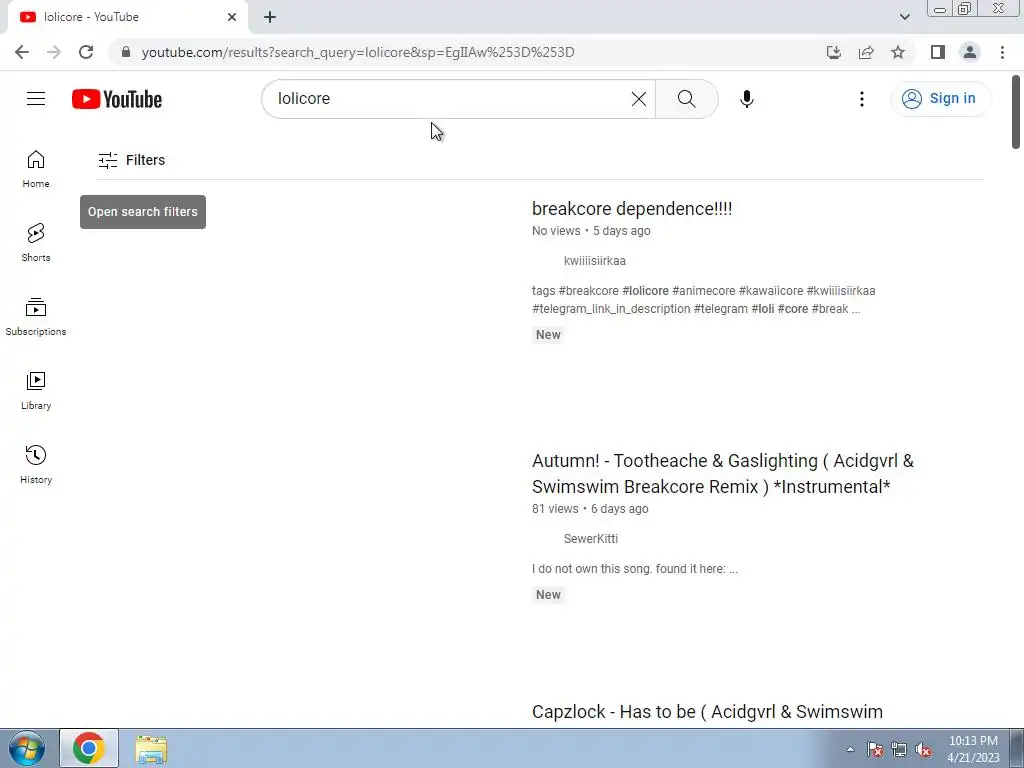Click the Chrome icon in the taskbar
The height and width of the screenshot is (768, 1024).
pos(89,748)
